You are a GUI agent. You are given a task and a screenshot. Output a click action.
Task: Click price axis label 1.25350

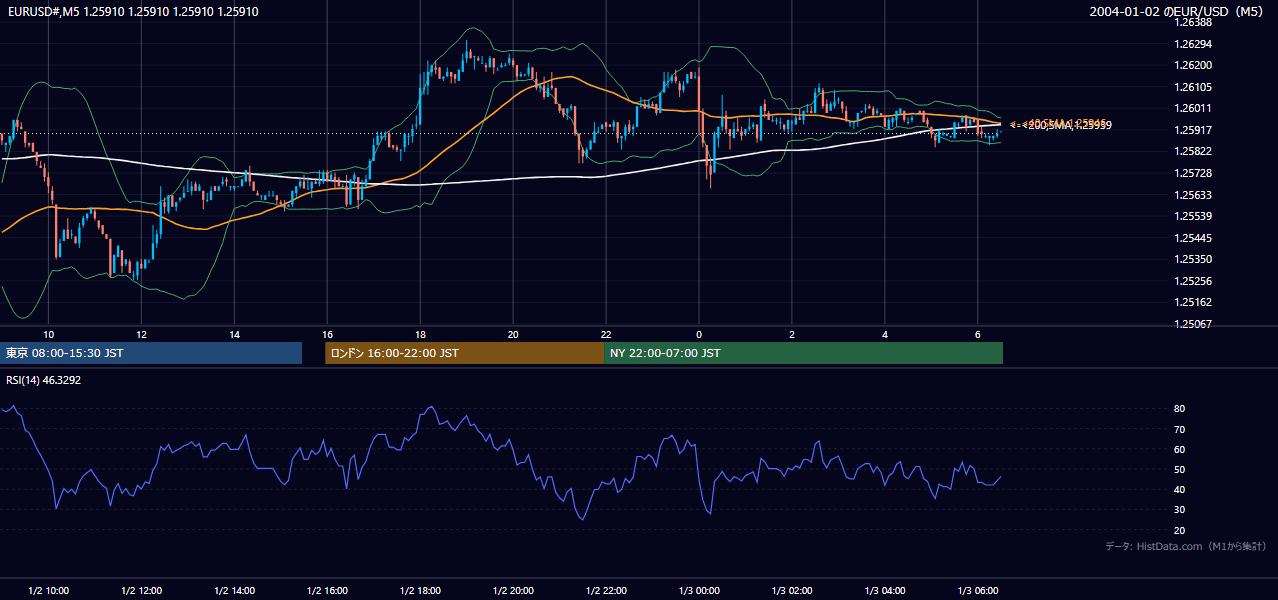1192,259
